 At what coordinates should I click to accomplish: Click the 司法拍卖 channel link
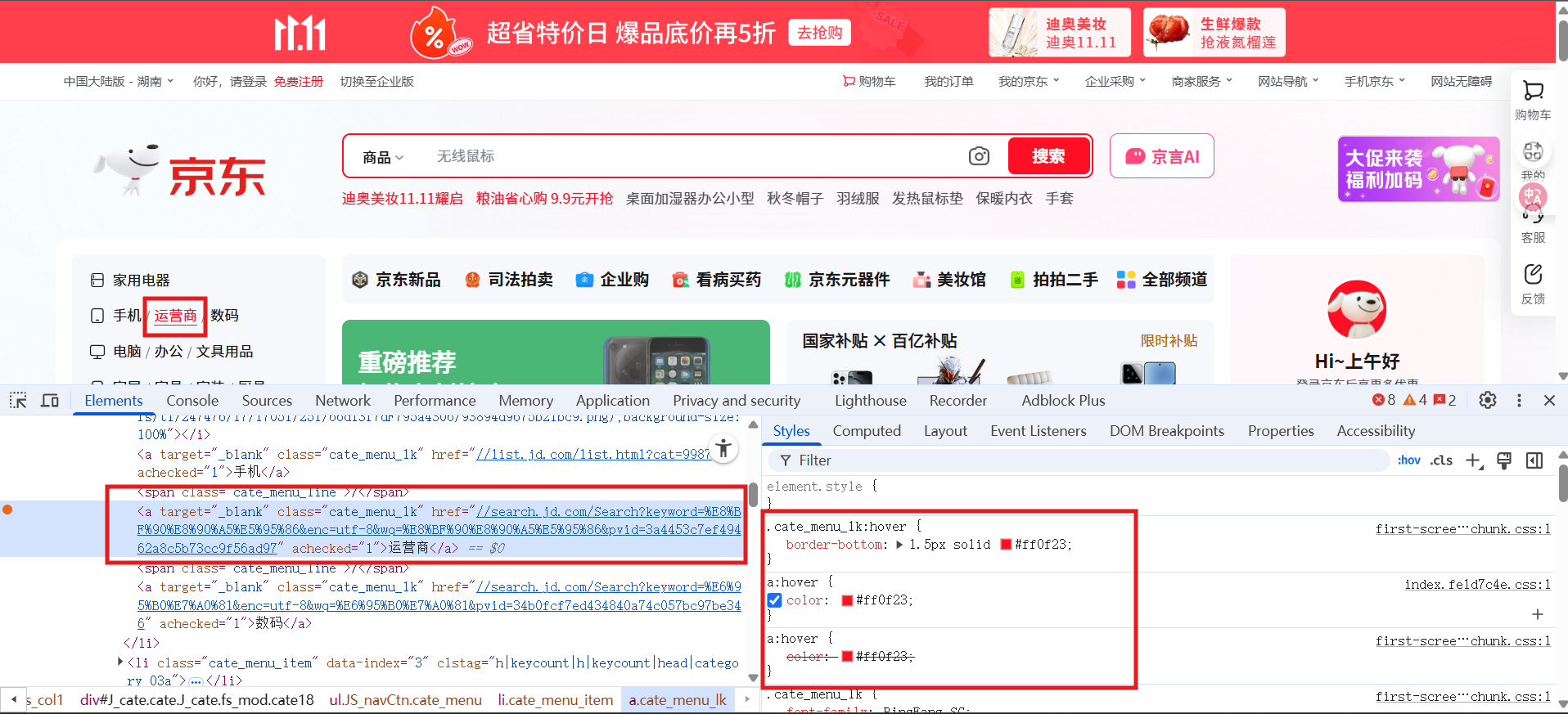point(509,280)
